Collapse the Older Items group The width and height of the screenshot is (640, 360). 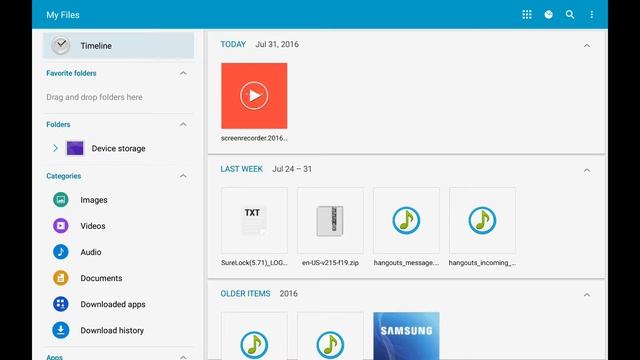click(587, 294)
